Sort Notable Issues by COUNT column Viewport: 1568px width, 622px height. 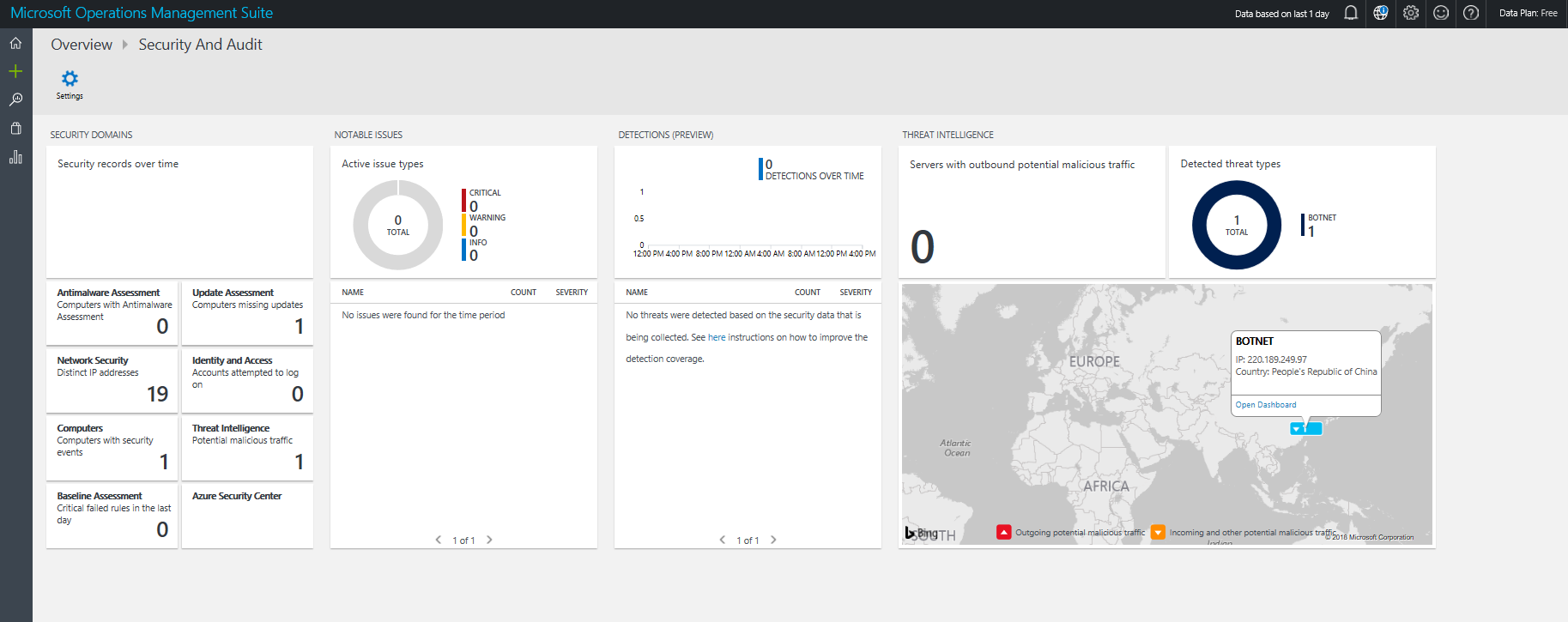[x=524, y=293]
